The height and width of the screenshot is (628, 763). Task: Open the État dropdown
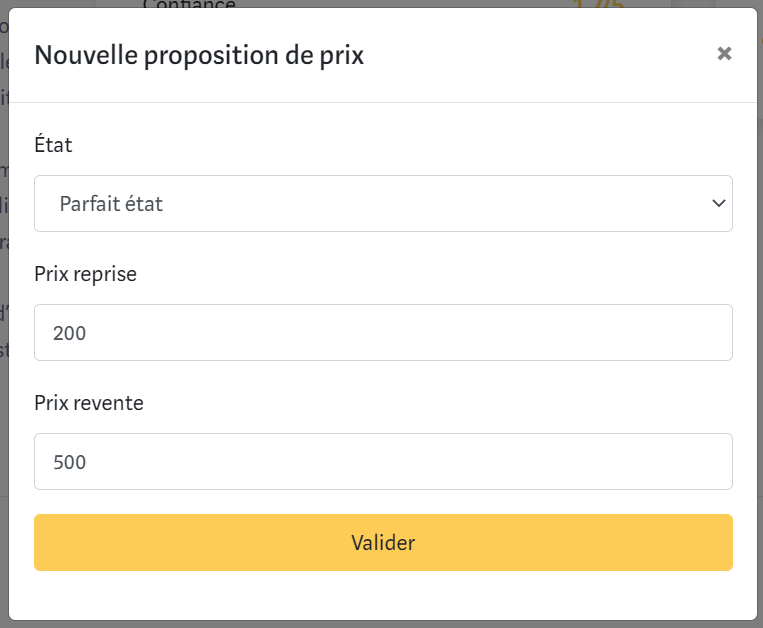[383, 204]
